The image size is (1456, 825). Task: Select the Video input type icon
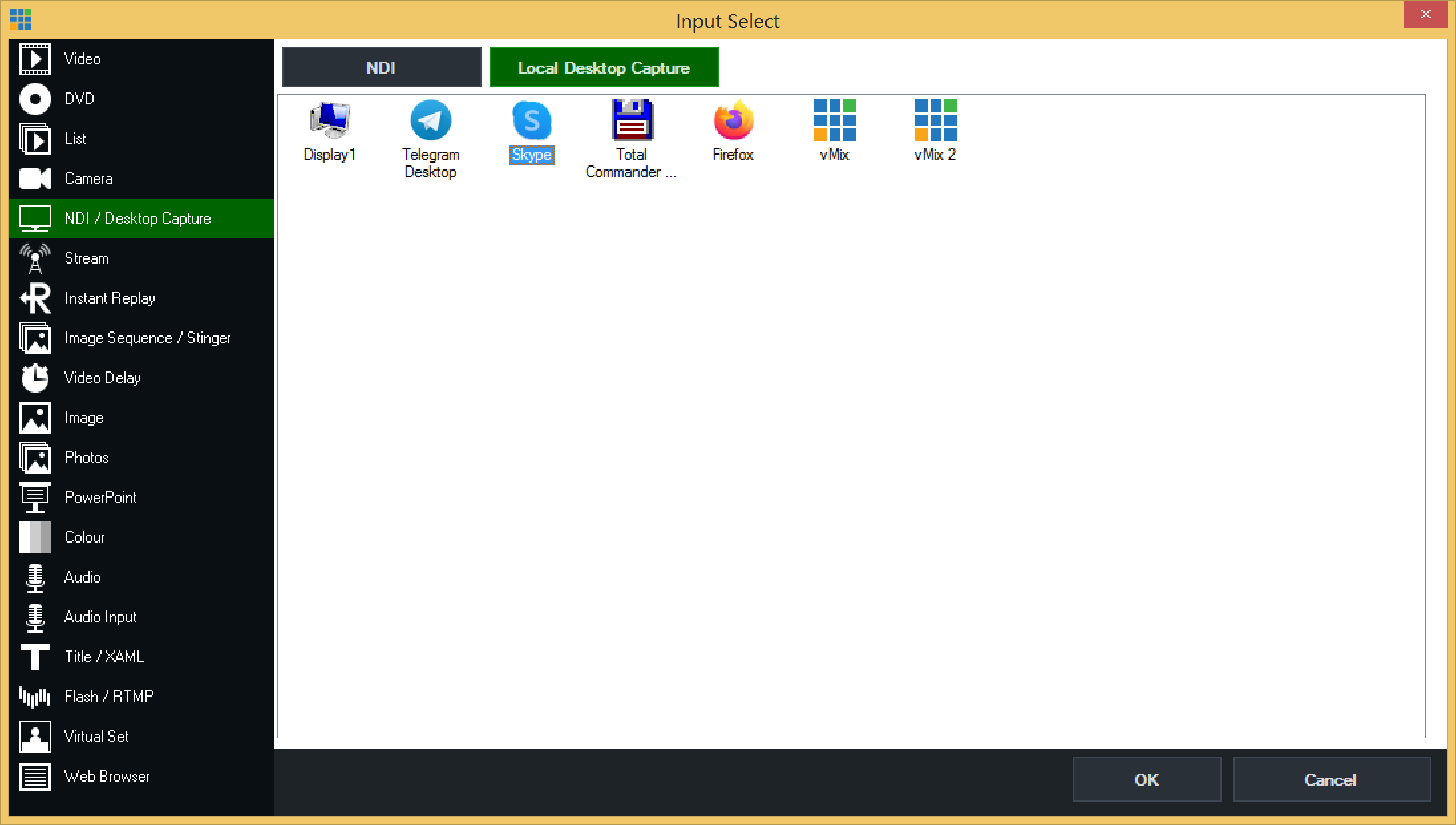35,59
